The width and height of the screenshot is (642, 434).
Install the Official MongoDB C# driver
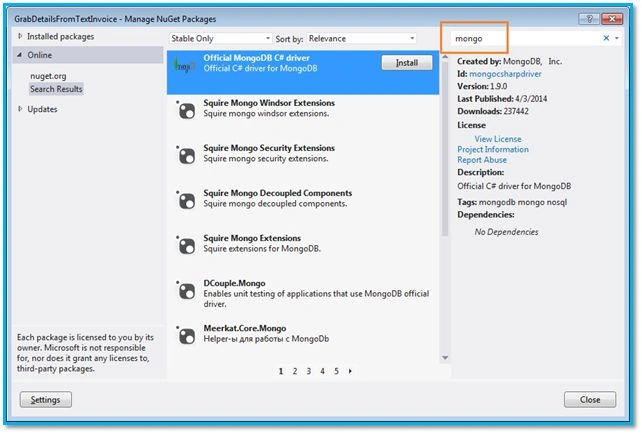coord(407,63)
